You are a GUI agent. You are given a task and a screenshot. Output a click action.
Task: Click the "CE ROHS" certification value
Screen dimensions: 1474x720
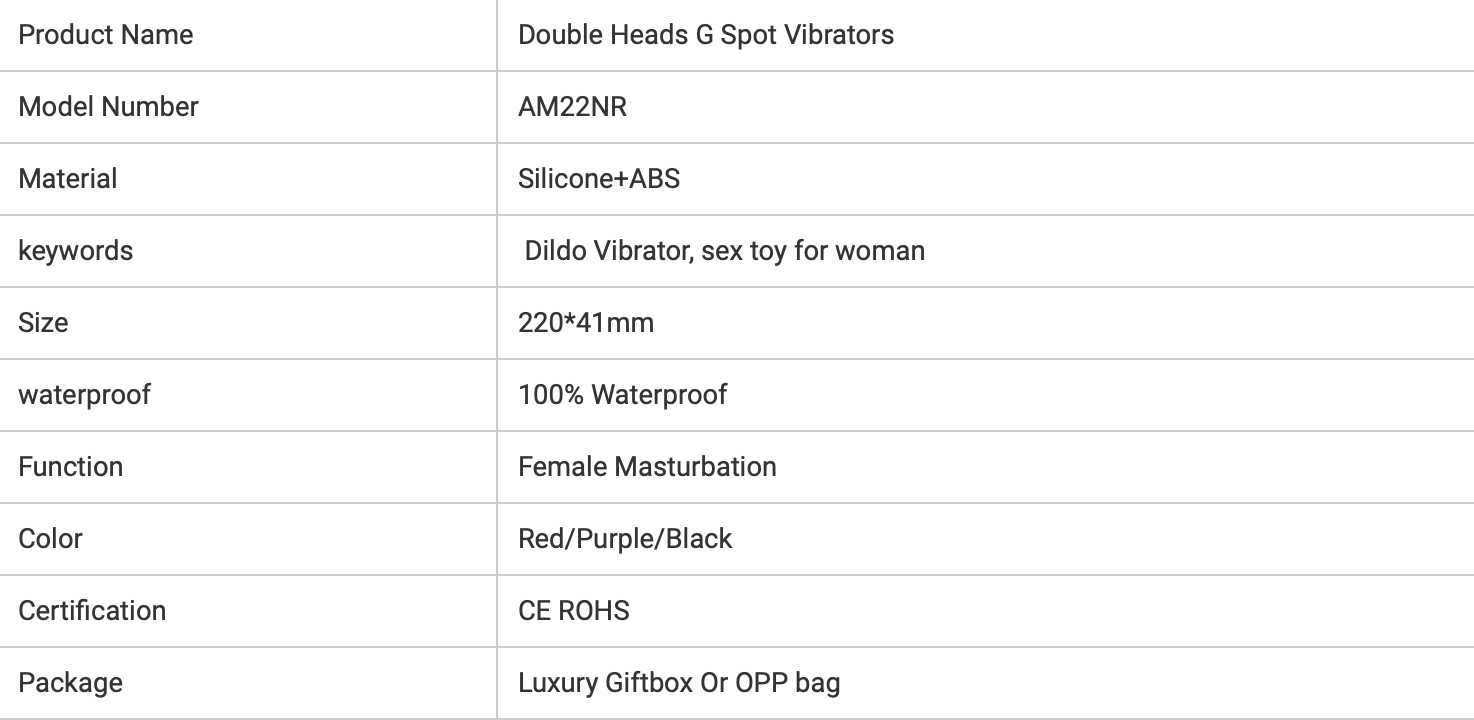pyautogui.click(x=573, y=611)
